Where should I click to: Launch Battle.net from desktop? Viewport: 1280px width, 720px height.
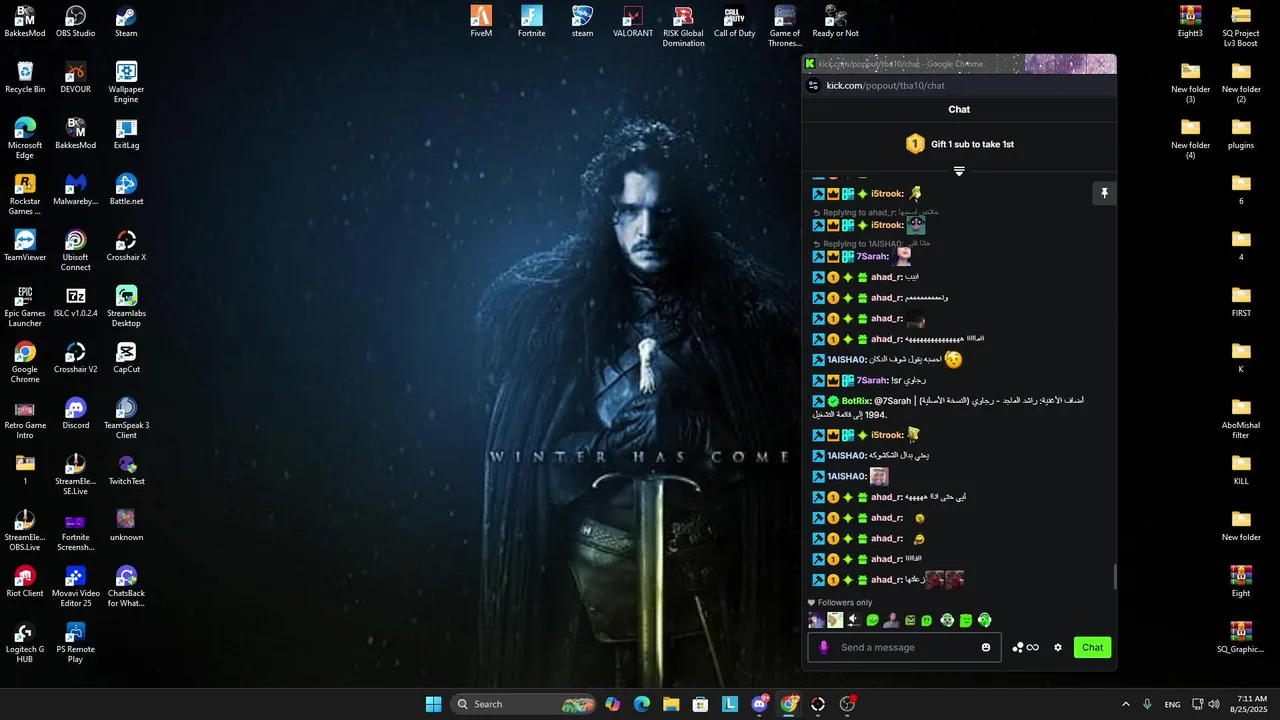point(126,189)
